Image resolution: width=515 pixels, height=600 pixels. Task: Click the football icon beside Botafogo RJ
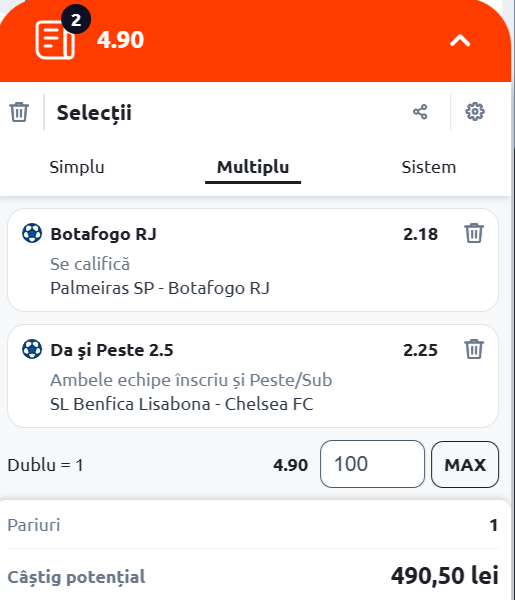[x=32, y=233]
